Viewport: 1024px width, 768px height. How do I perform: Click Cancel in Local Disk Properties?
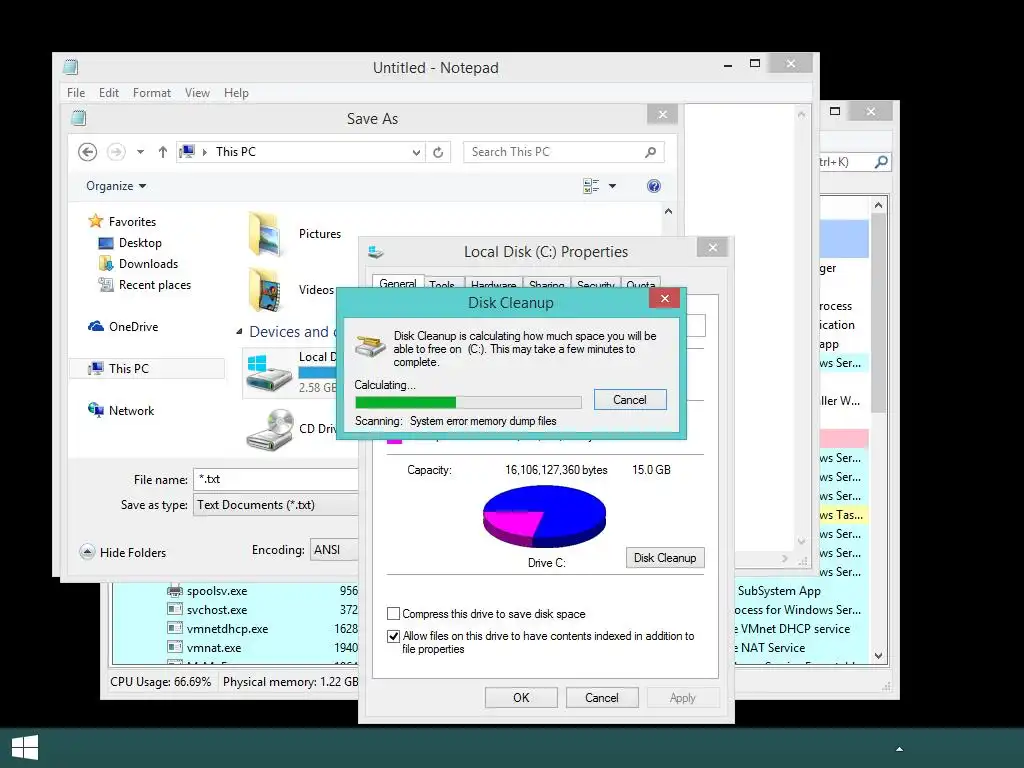[x=601, y=697]
